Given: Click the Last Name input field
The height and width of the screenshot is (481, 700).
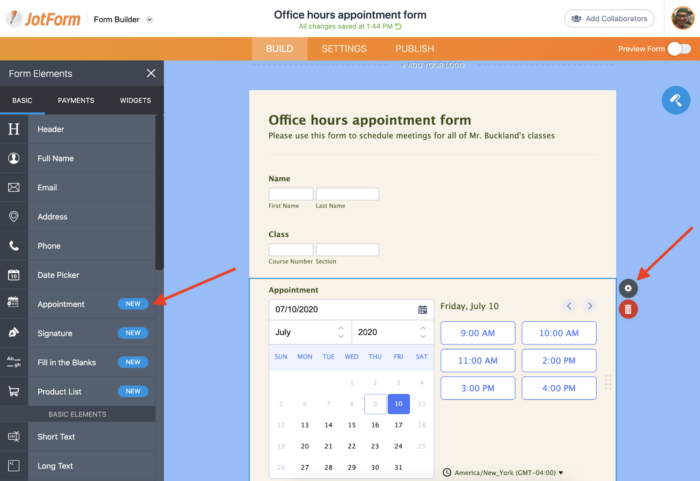Looking at the screenshot, I should tap(347, 194).
